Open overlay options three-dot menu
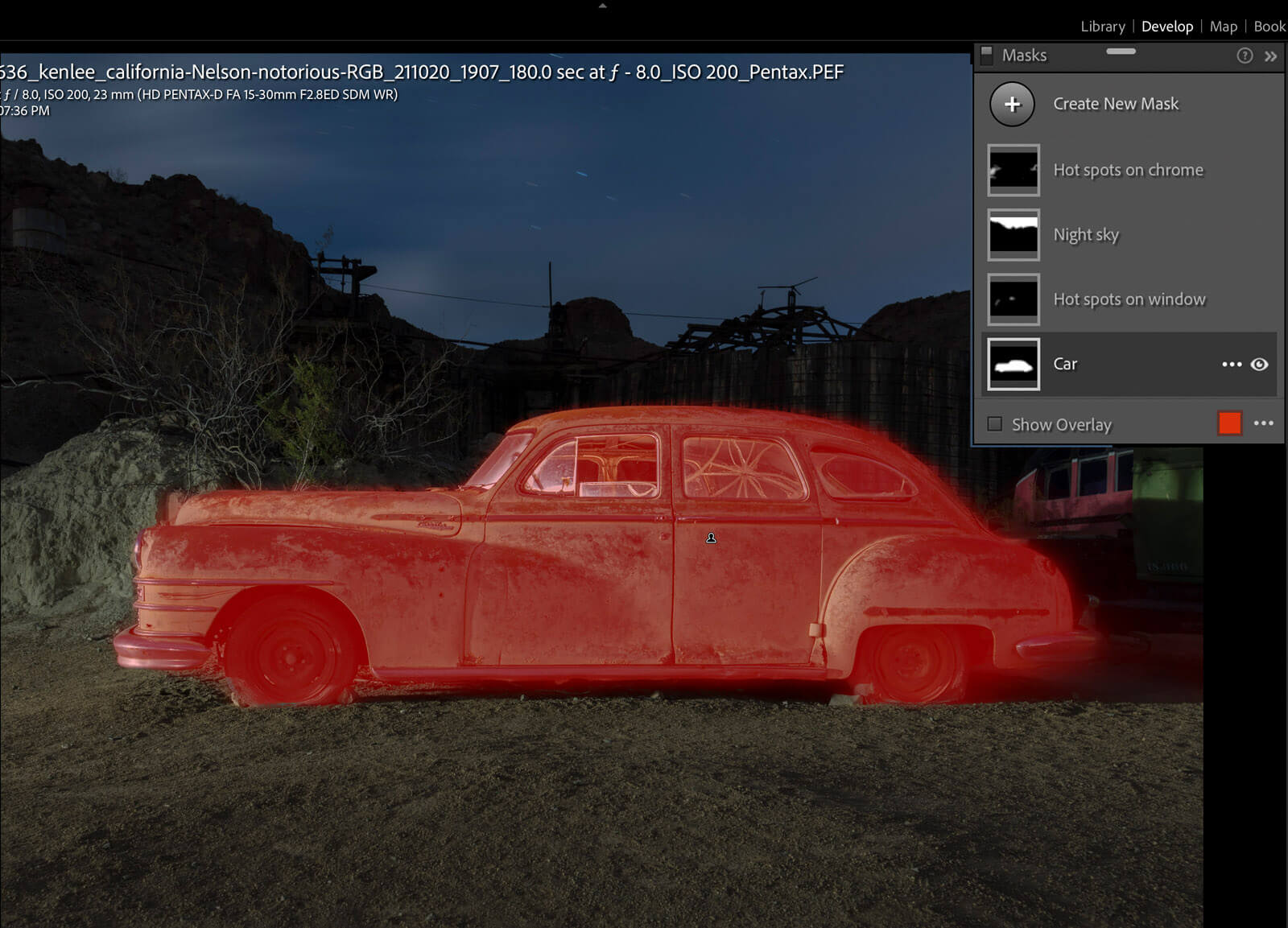 [1263, 423]
